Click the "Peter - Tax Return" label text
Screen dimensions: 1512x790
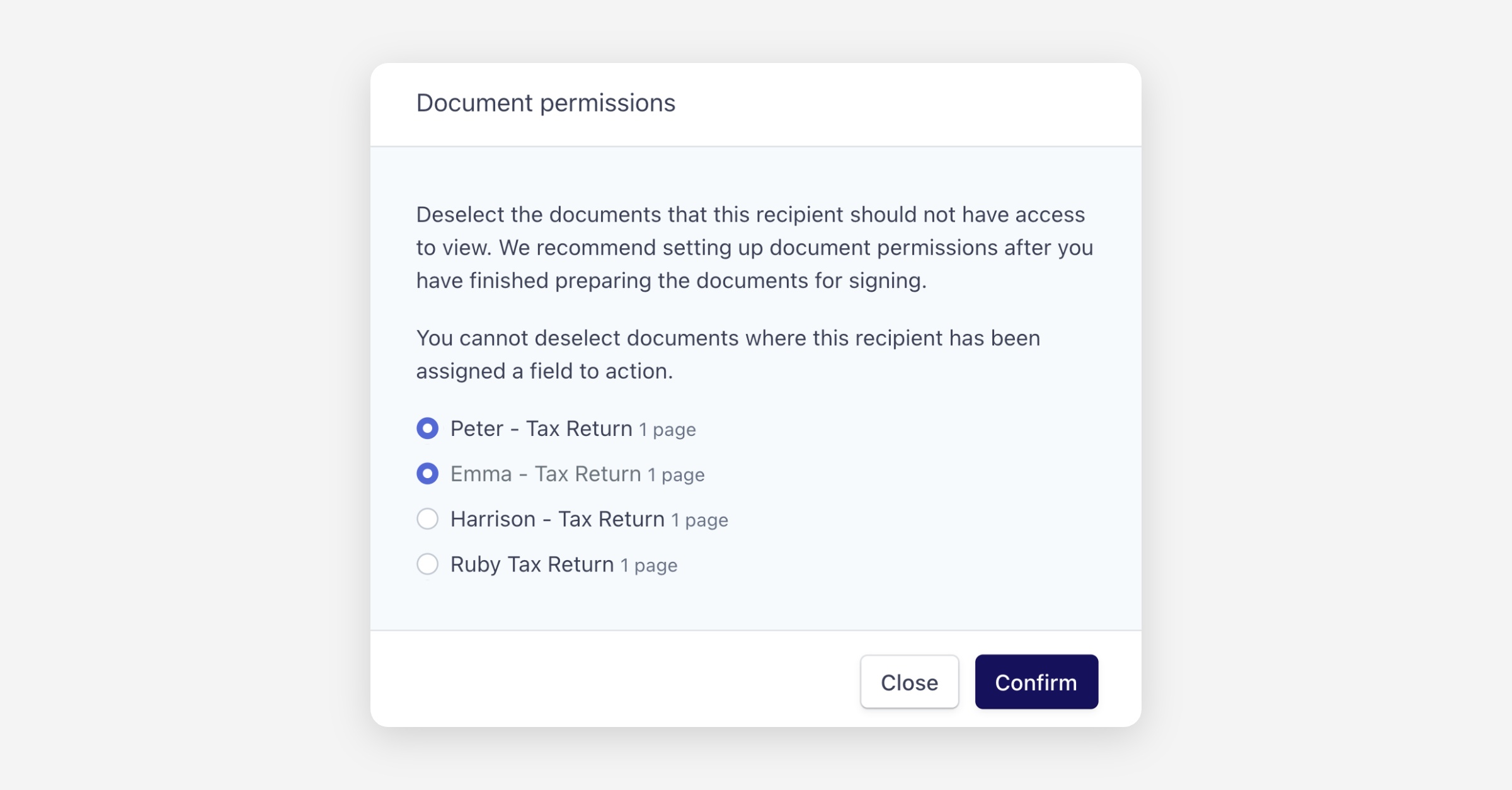pyautogui.click(x=541, y=429)
